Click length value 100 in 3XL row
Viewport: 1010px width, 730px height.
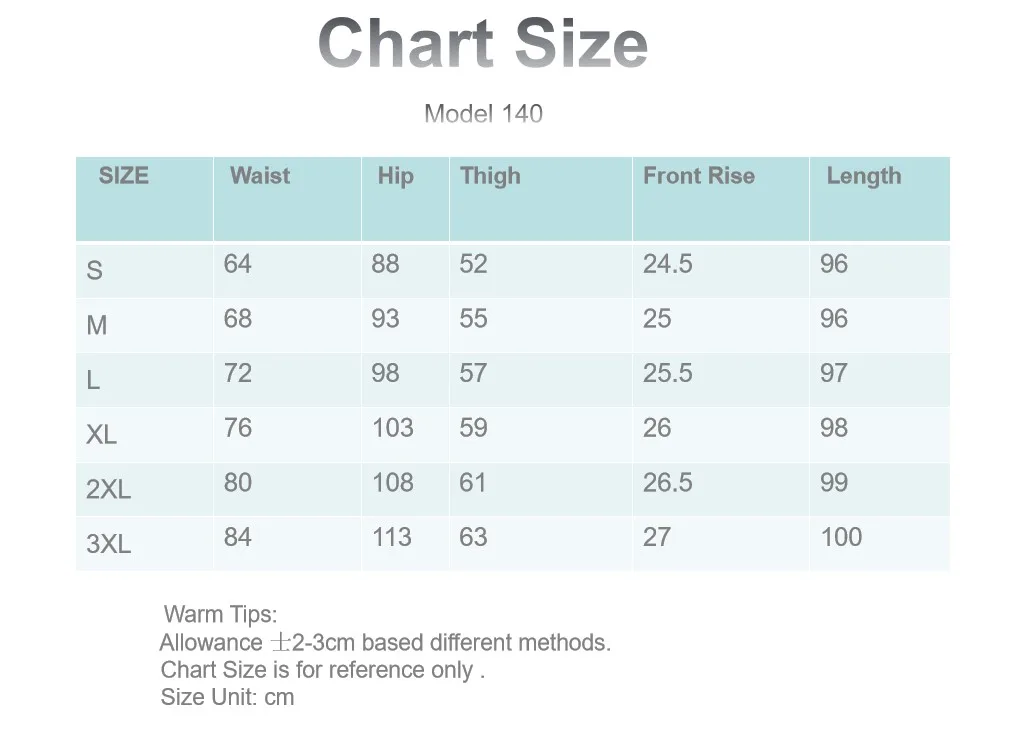click(841, 537)
